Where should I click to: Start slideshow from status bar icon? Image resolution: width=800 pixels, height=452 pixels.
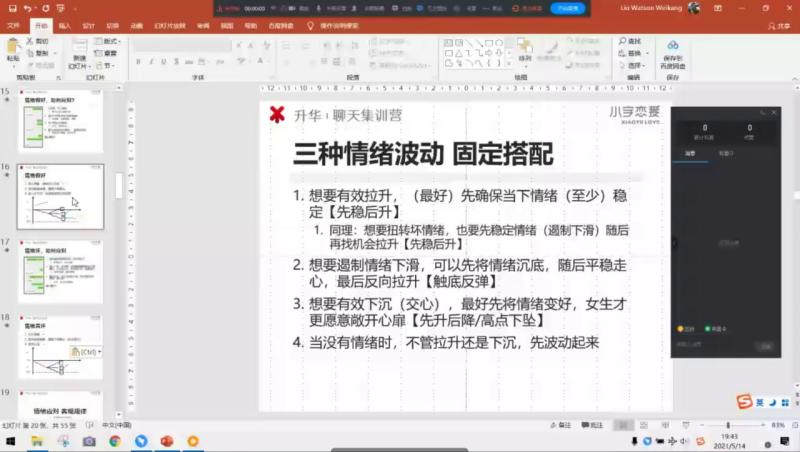(x=686, y=425)
